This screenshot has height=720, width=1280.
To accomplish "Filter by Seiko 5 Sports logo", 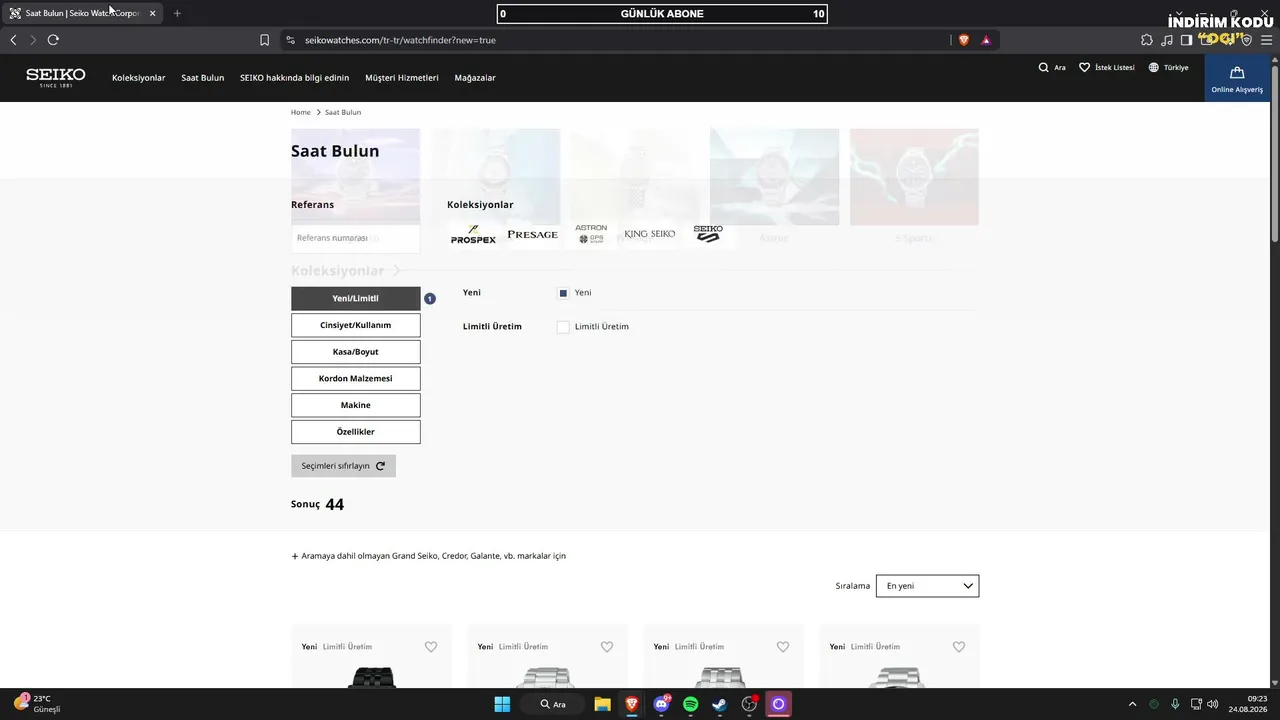I will coord(708,234).
